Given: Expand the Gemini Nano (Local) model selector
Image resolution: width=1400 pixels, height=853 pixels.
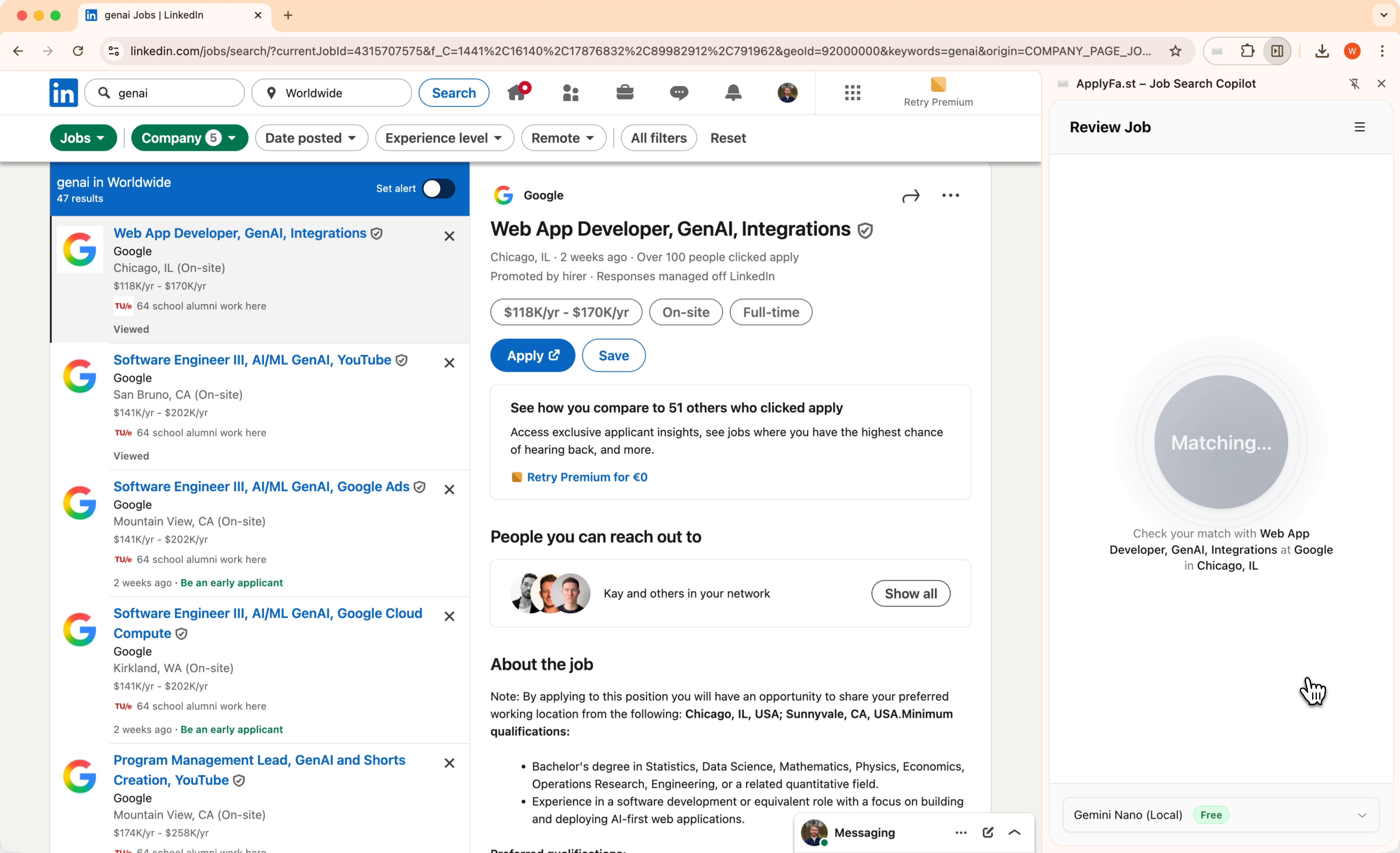Looking at the screenshot, I should (1221, 814).
